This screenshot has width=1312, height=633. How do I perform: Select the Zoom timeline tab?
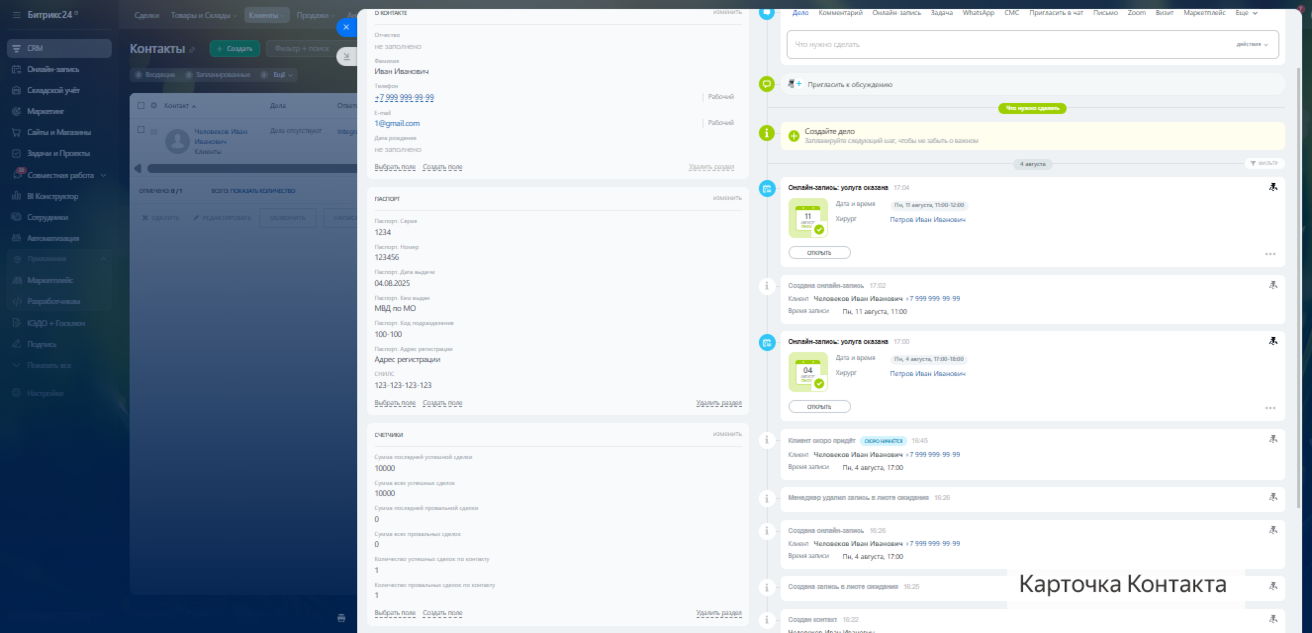[x=1137, y=13]
